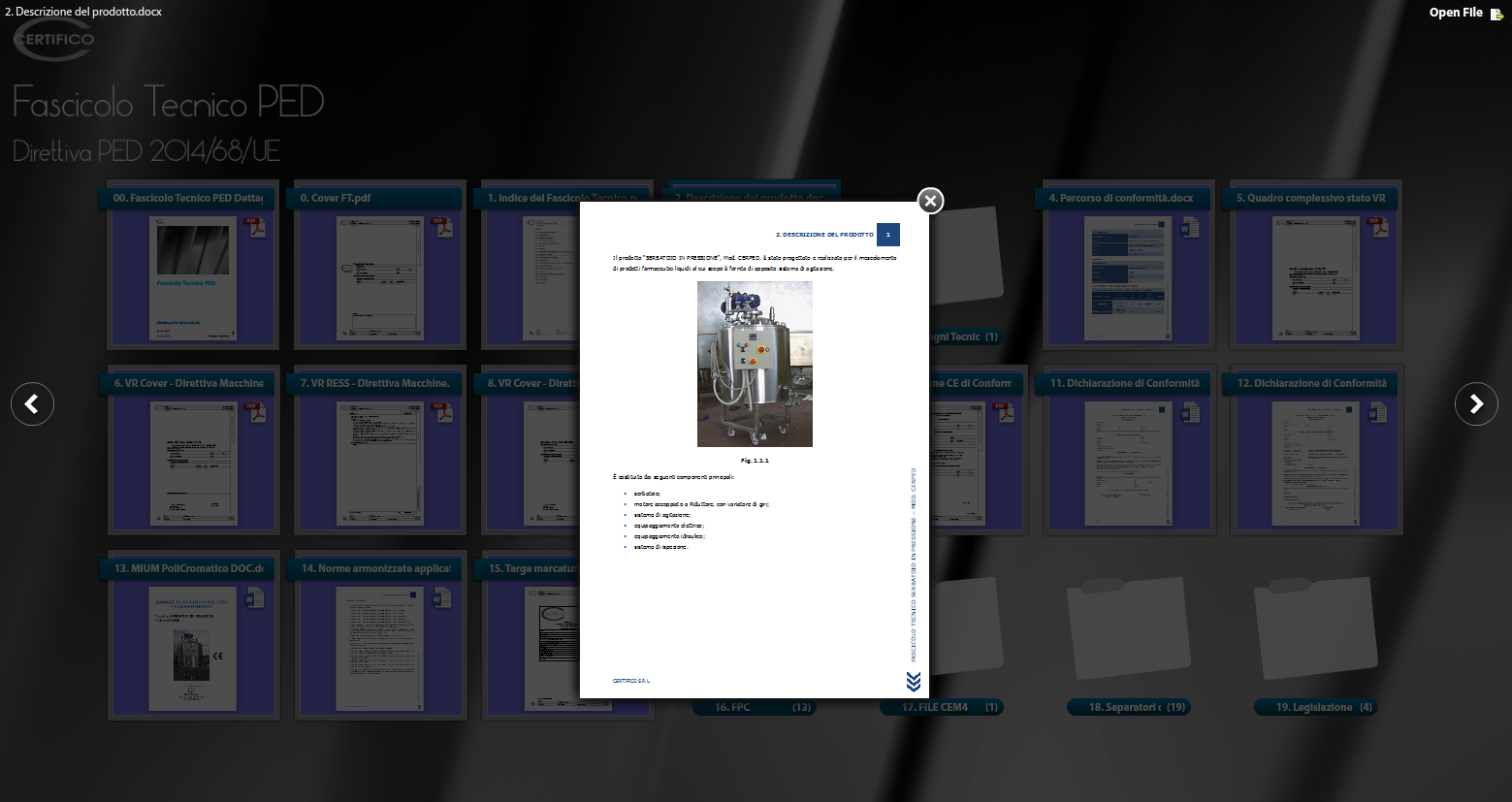The height and width of the screenshot is (802, 1512).
Task: Click the 17. FILE CEM4 folder label
Action: [x=939, y=707]
